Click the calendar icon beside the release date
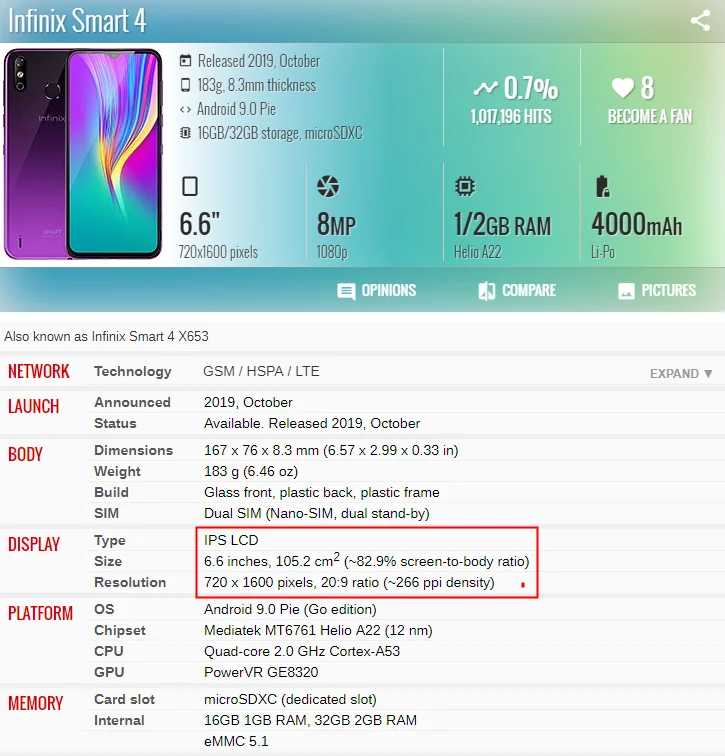Image resolution: width=725 pixels, height=756 pixels. click(x=185, y=61)
